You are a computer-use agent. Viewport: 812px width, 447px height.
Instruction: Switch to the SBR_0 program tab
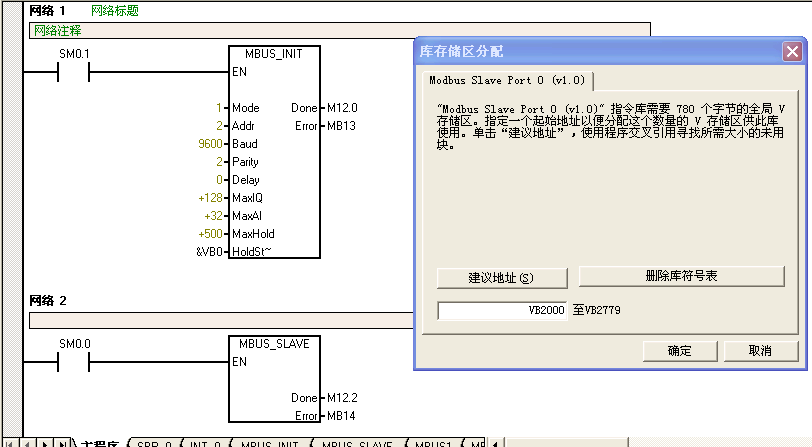pos(154,443)
